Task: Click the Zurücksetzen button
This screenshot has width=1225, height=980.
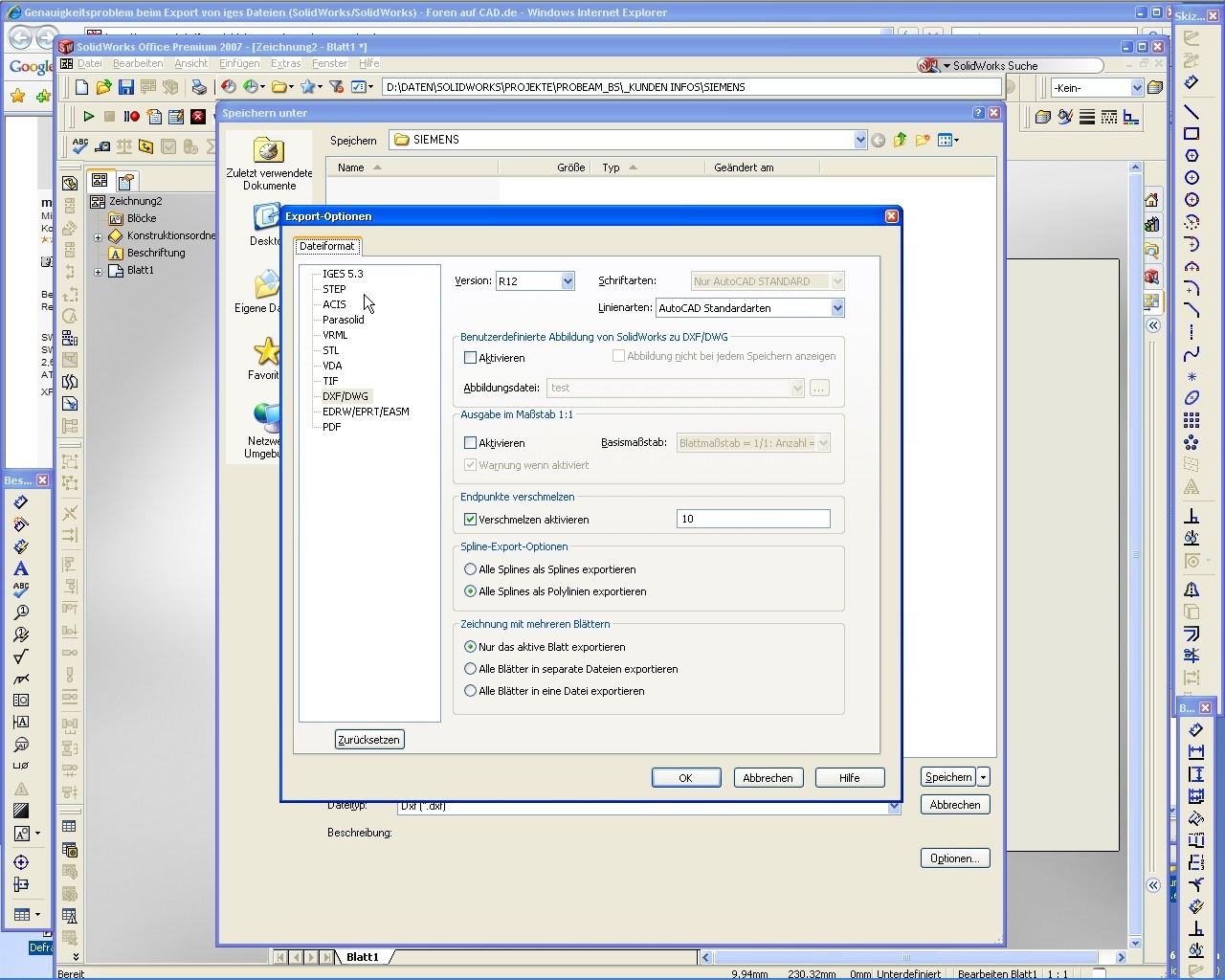Action: (x=369, y=740)
